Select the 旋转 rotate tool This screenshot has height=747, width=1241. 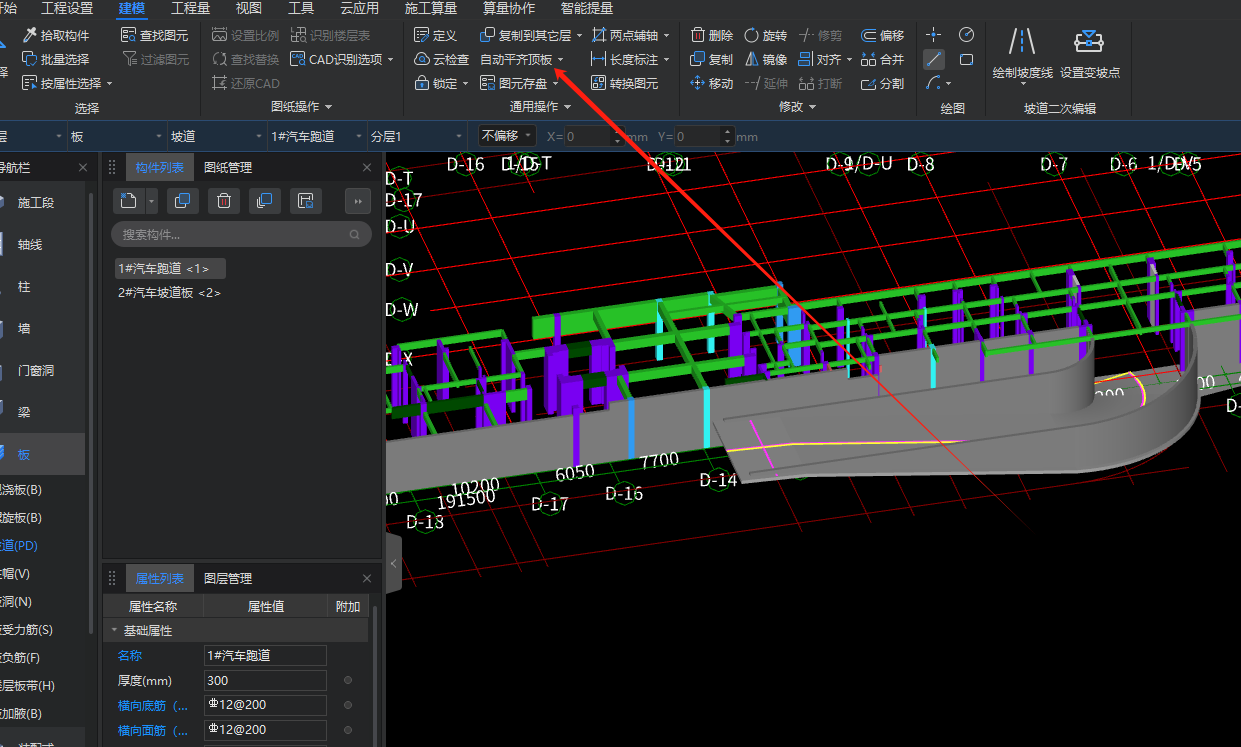(765, 35)
